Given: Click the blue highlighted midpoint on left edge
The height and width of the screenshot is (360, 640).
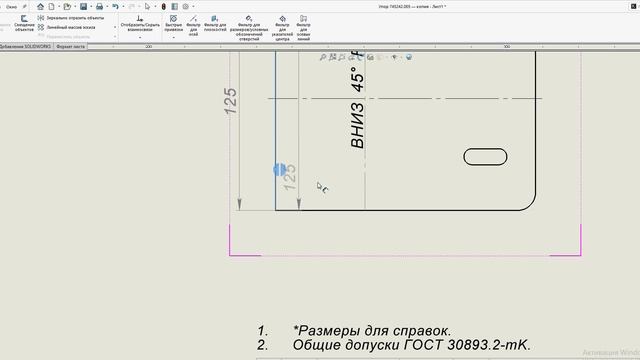Looking at the screenshot, I should pos(279,170).
